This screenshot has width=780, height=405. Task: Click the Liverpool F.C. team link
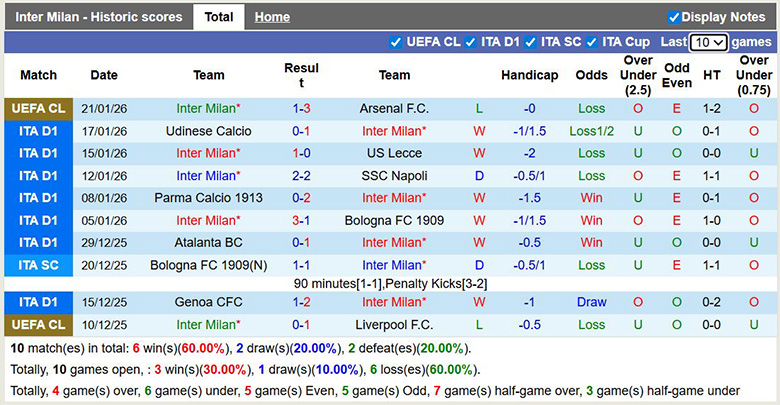pyautogui.click(x=394, y=325)
